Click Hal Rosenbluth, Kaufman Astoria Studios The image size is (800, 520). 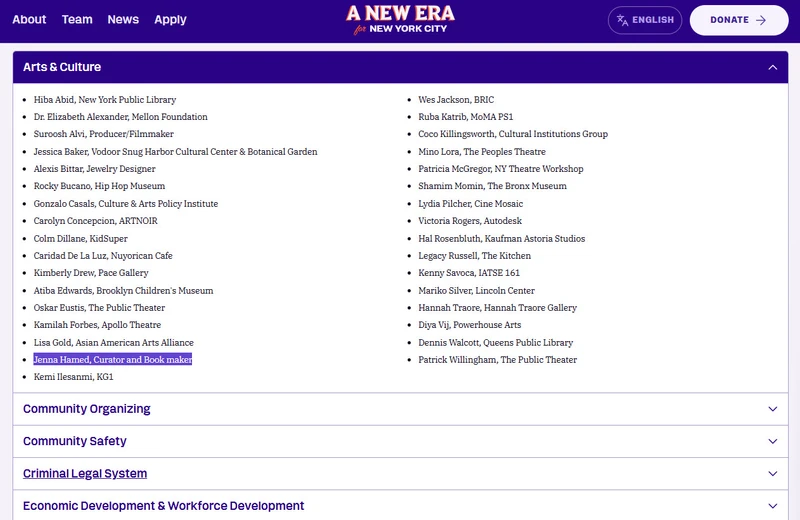tap(502, 238)
